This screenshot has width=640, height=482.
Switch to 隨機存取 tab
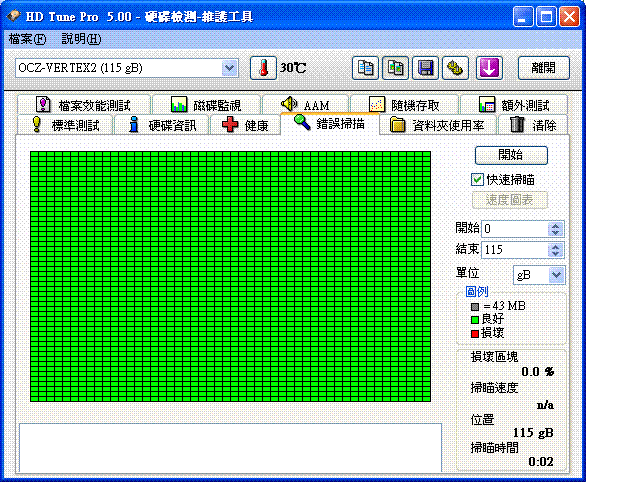404,105
